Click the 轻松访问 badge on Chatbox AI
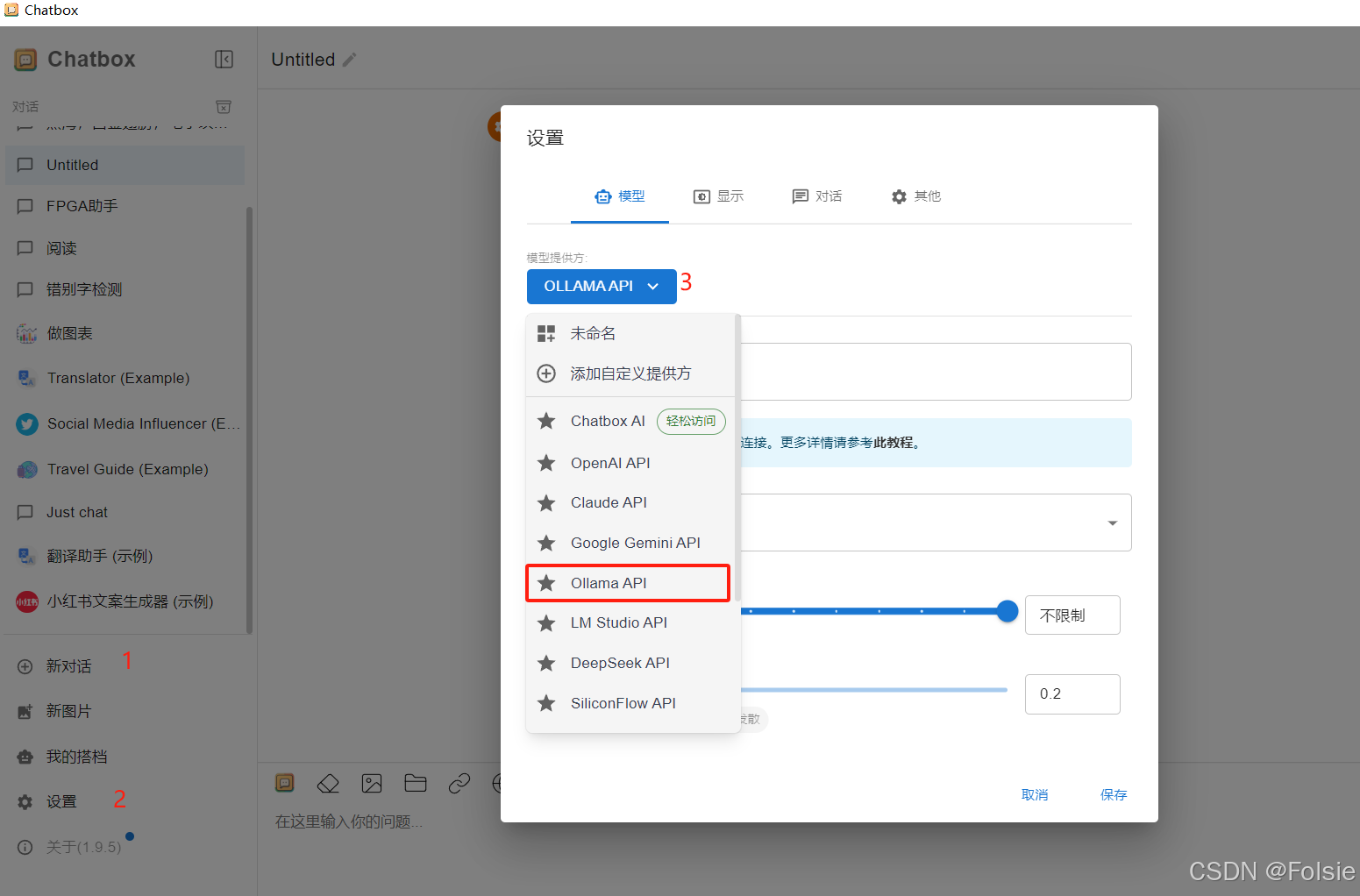1360x896 pixels. pos(691,422)
